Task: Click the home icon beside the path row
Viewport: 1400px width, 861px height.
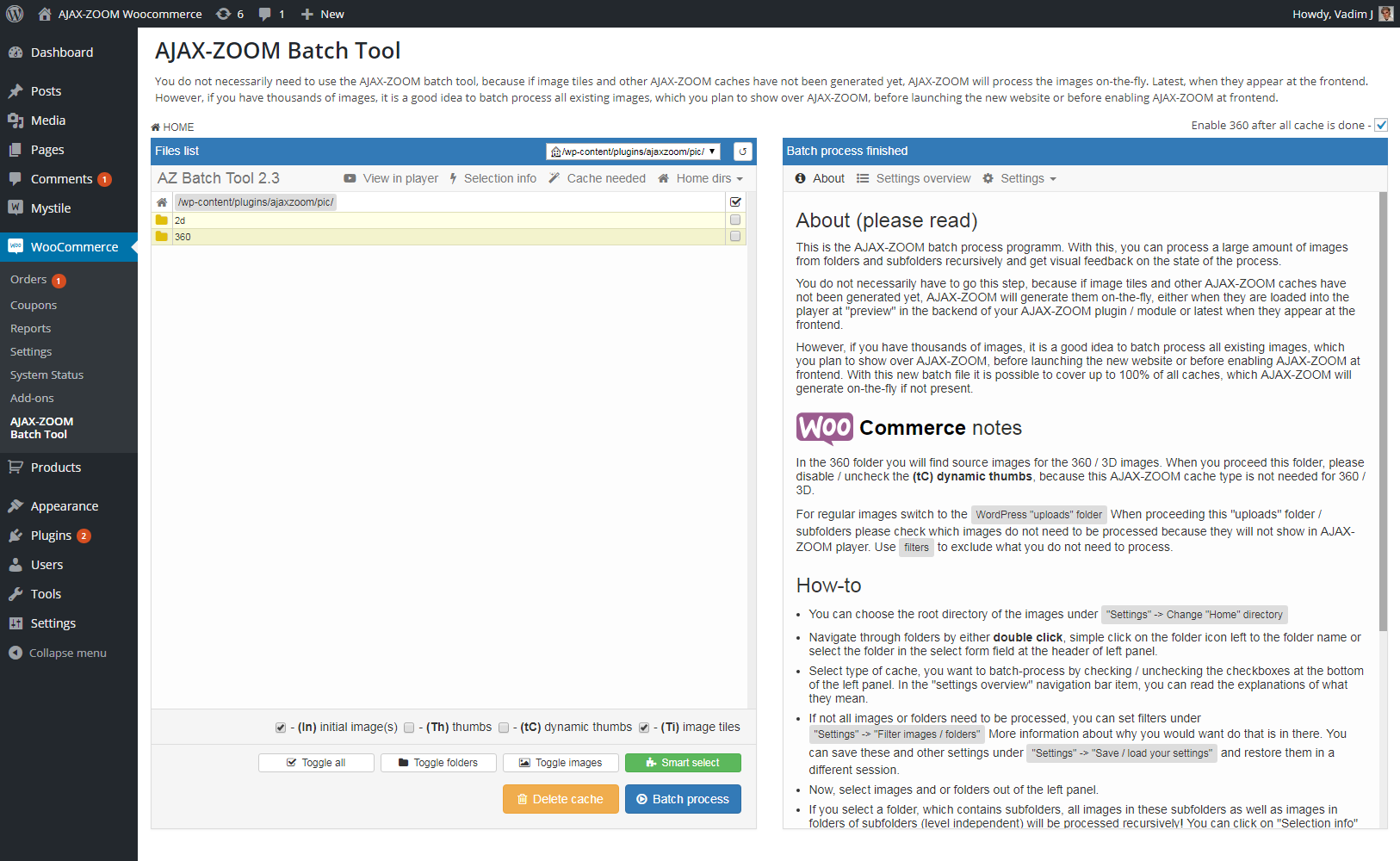Action: [162, 202]
